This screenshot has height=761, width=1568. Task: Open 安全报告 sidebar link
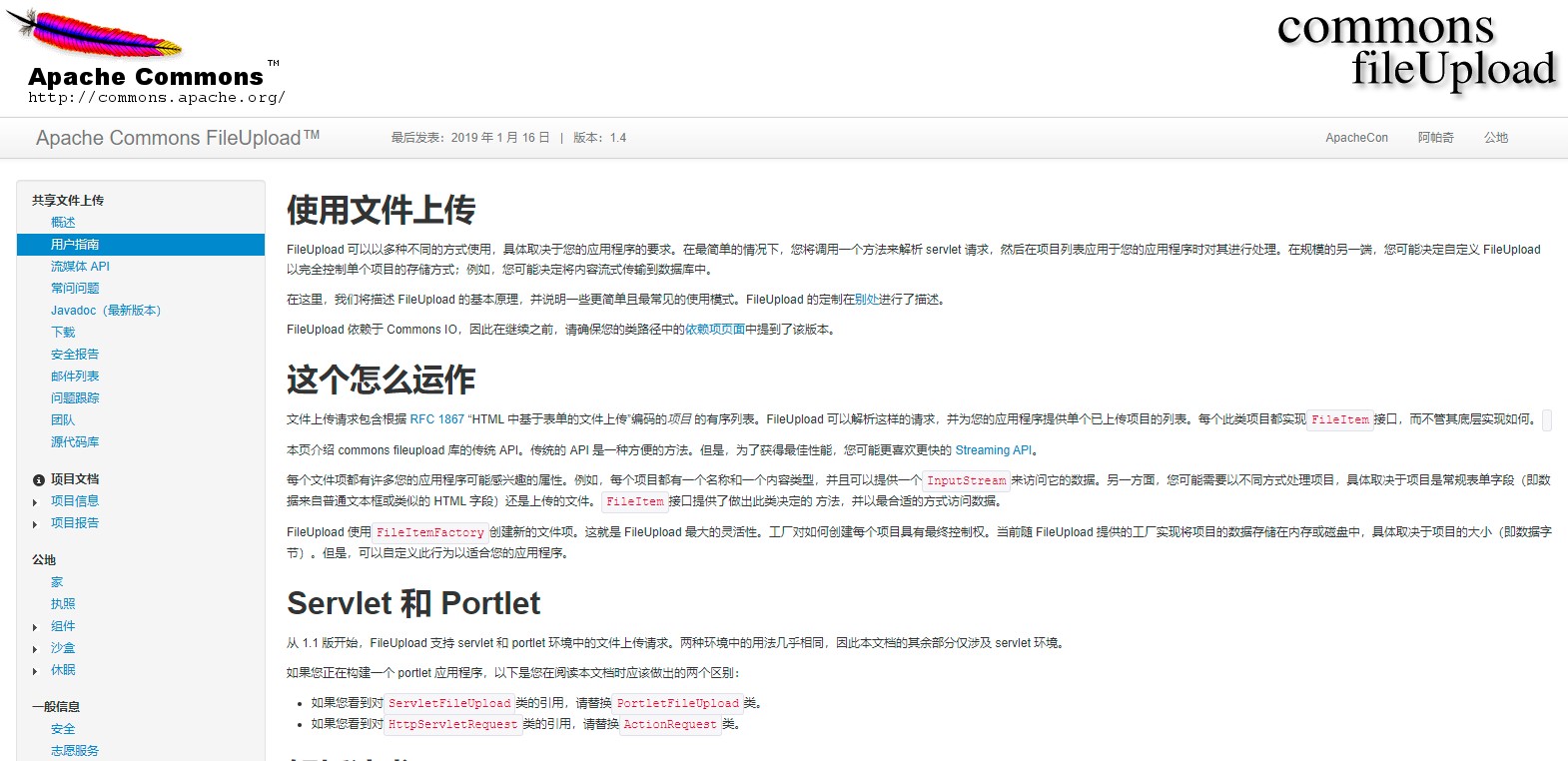(x=75, y=355)
